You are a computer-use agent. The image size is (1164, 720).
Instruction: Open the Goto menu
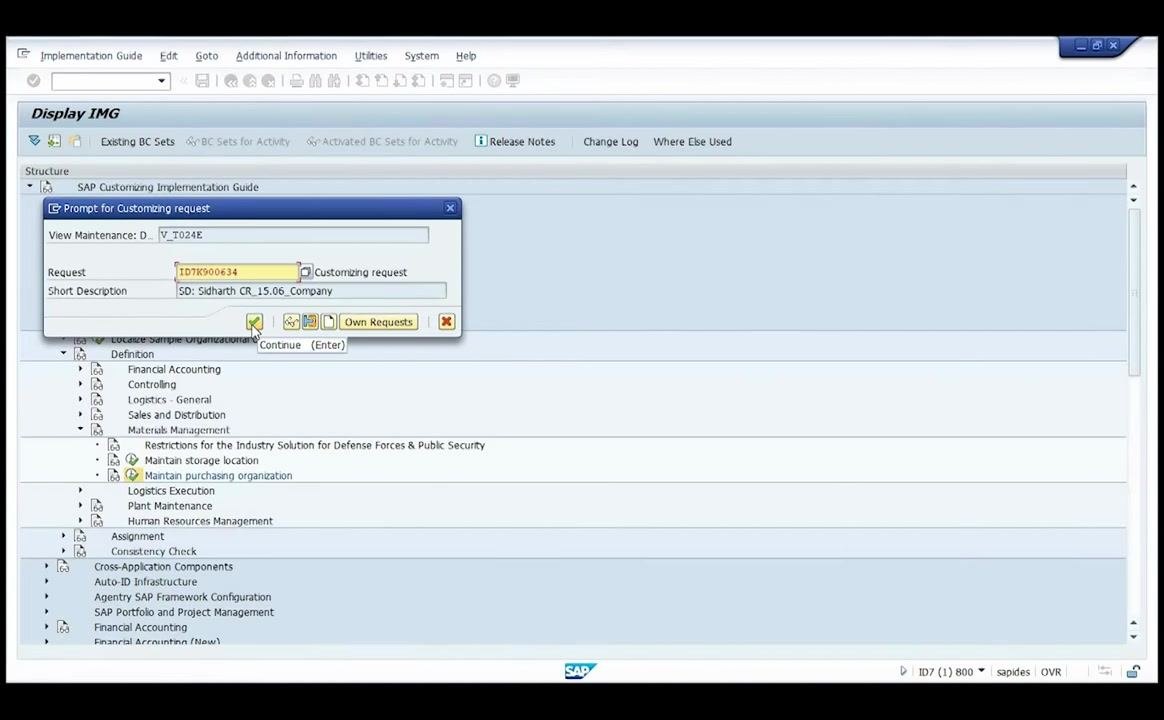click(206, 56)
